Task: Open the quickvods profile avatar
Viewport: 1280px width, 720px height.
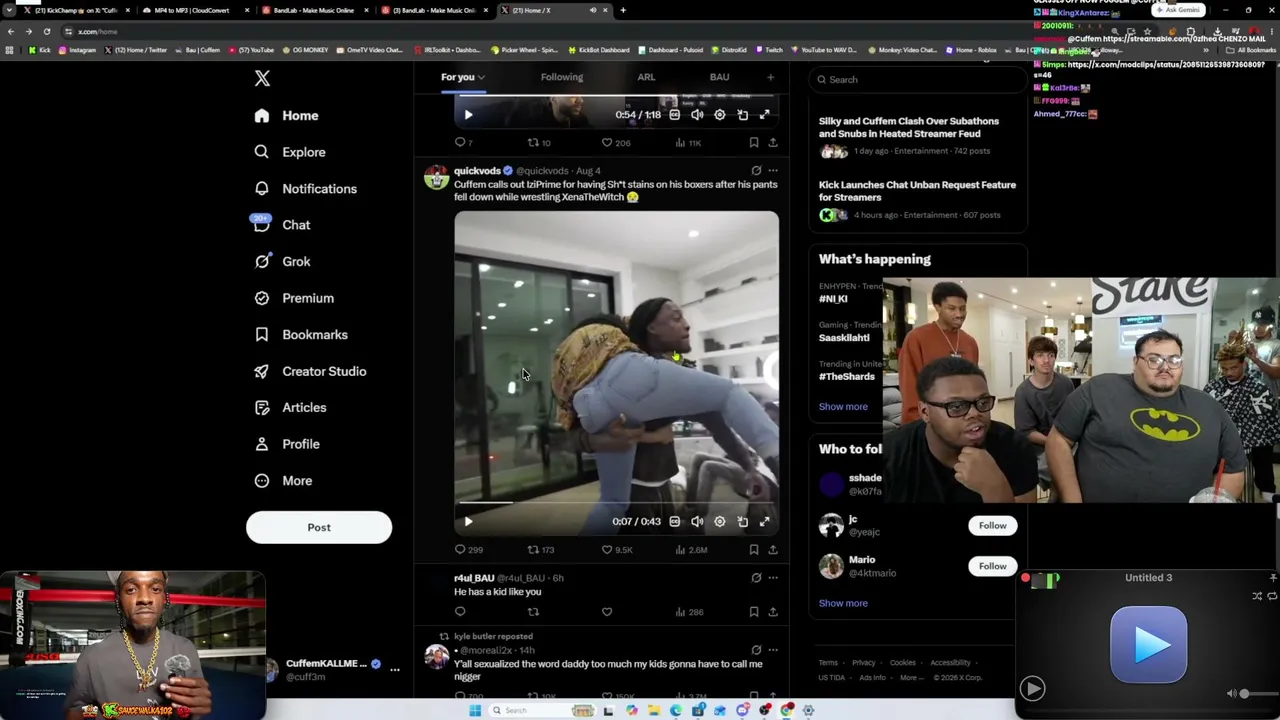Action: [x=436, y=177]
